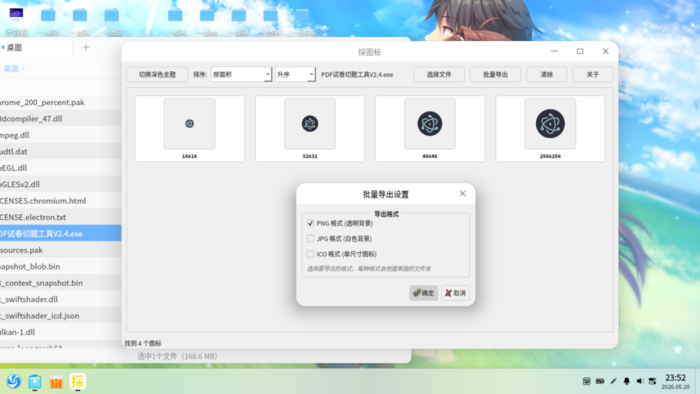Click the 切换深色主题 button

pyautogui.click(x=157, y=75)
